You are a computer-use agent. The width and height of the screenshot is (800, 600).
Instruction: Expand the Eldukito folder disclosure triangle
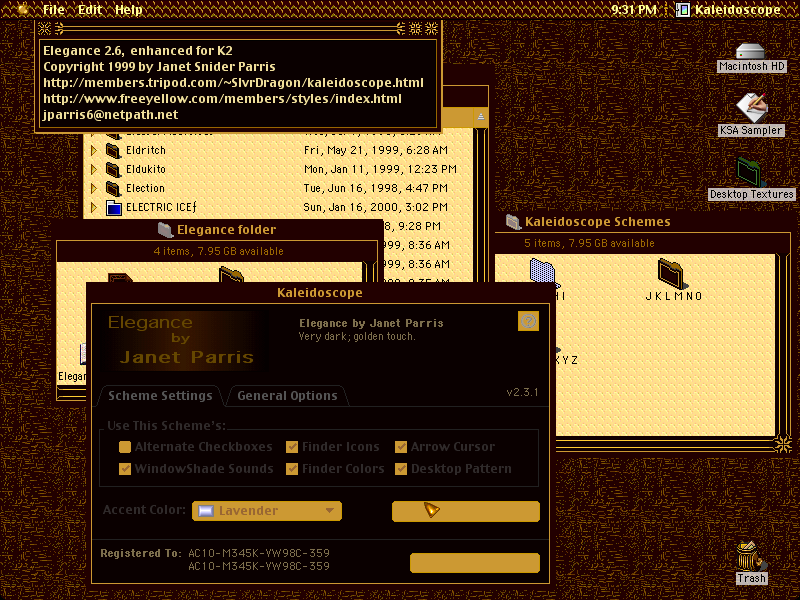point(93,169)
